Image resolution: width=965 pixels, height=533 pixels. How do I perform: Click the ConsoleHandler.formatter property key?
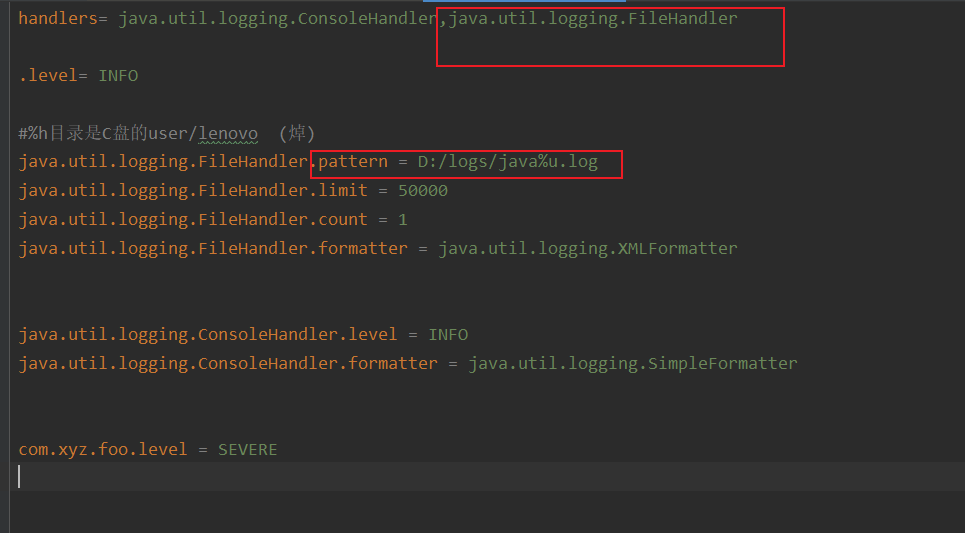[x=228, y=364]
